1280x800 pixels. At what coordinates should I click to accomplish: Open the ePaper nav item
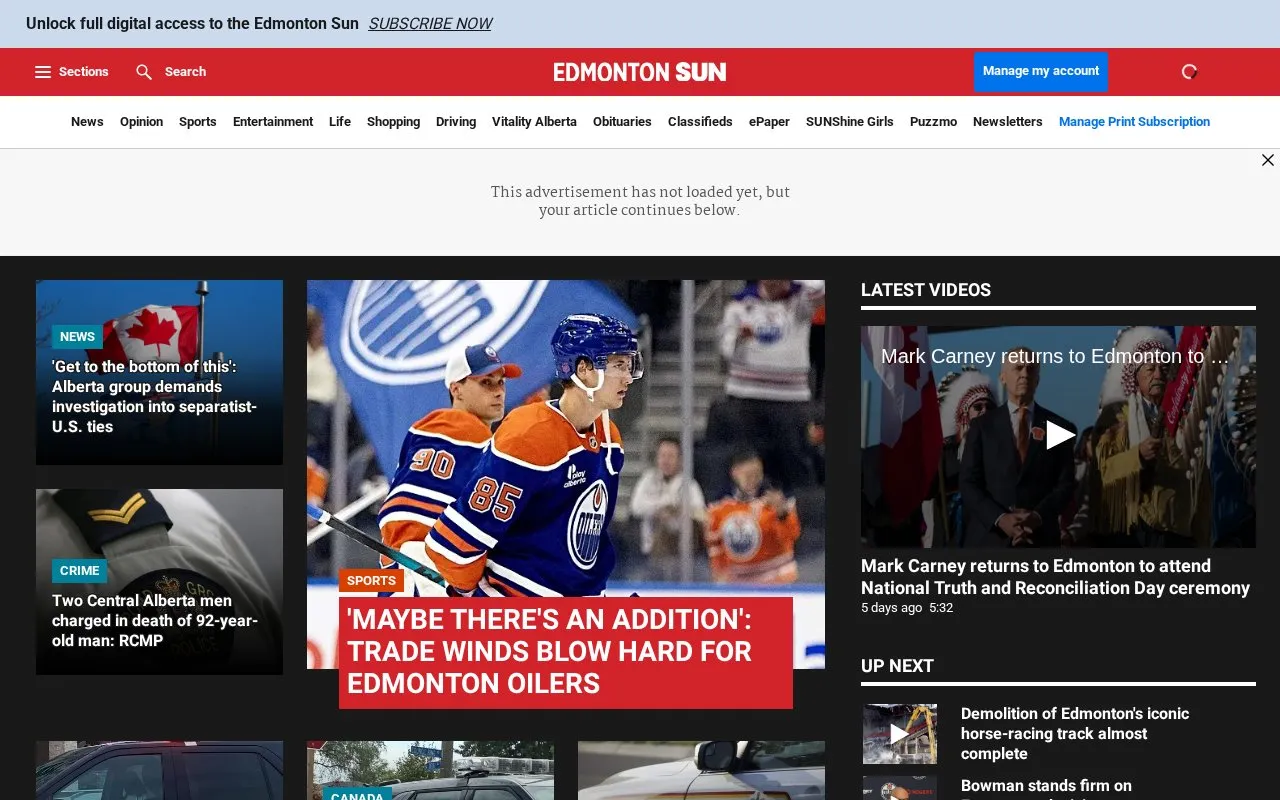[x=769, y=122]
